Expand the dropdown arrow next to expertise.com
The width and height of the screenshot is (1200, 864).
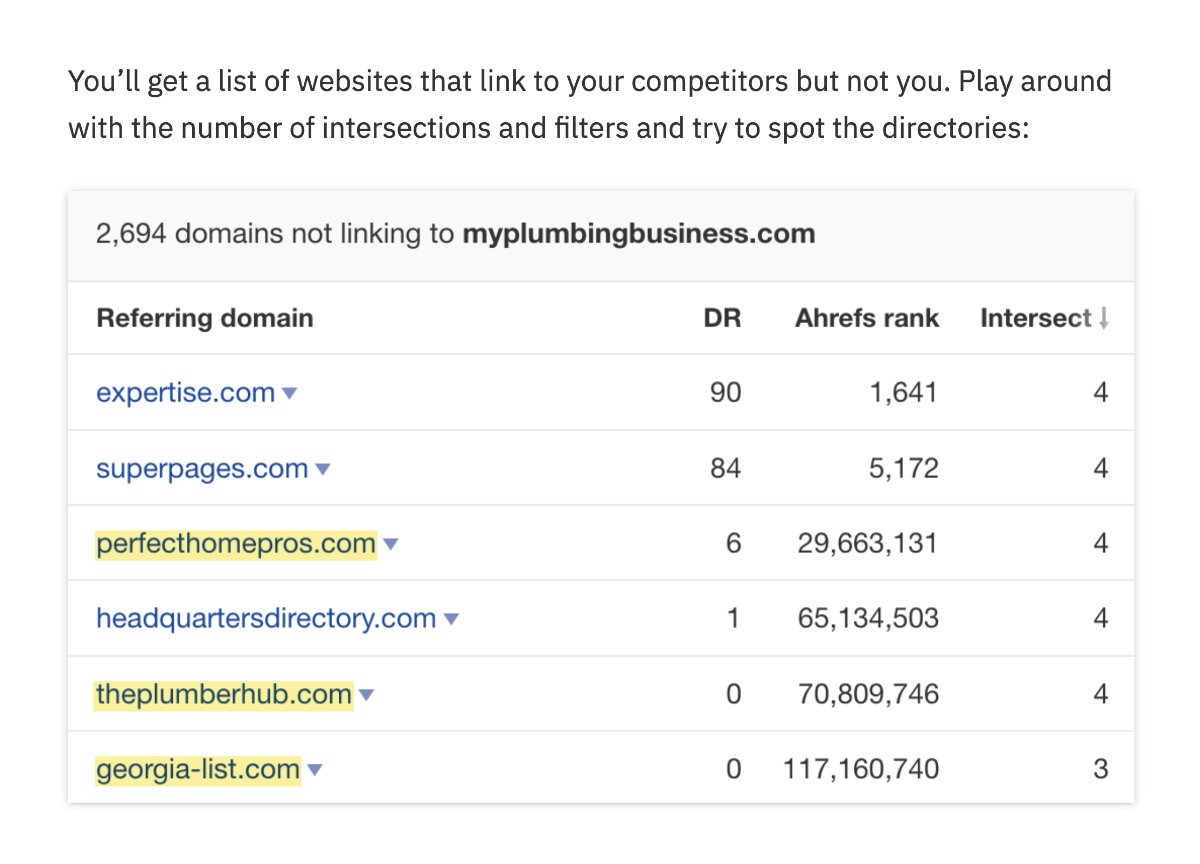coord(289,394)
